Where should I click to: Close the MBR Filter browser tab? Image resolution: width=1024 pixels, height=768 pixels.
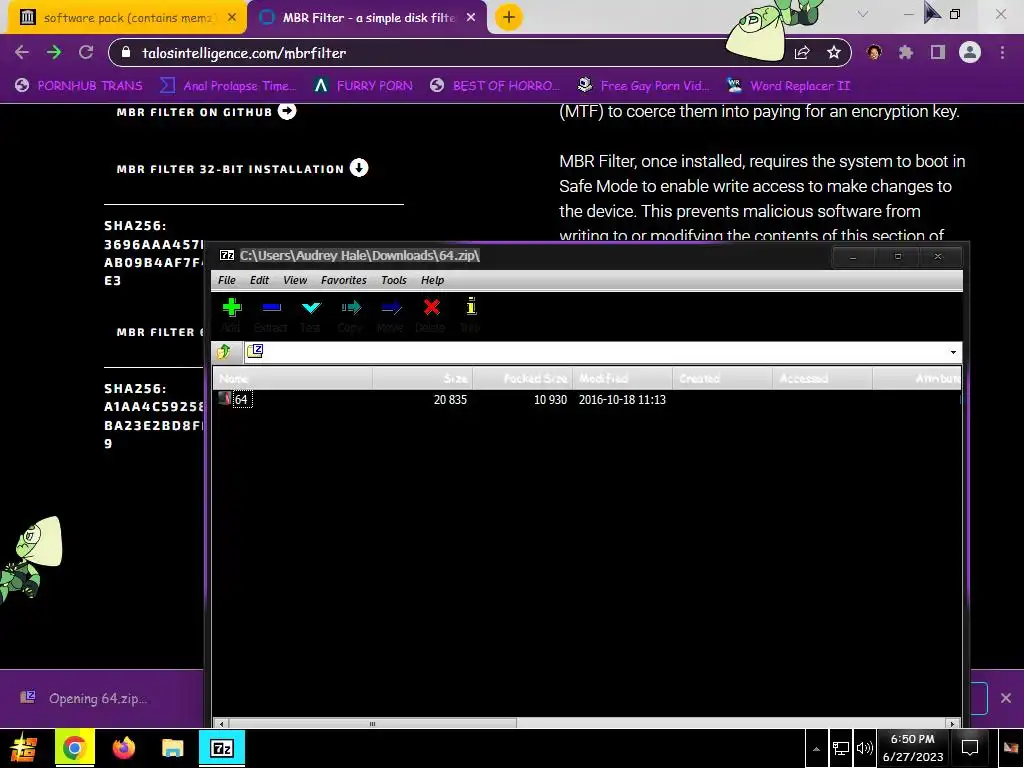point(471,18)
